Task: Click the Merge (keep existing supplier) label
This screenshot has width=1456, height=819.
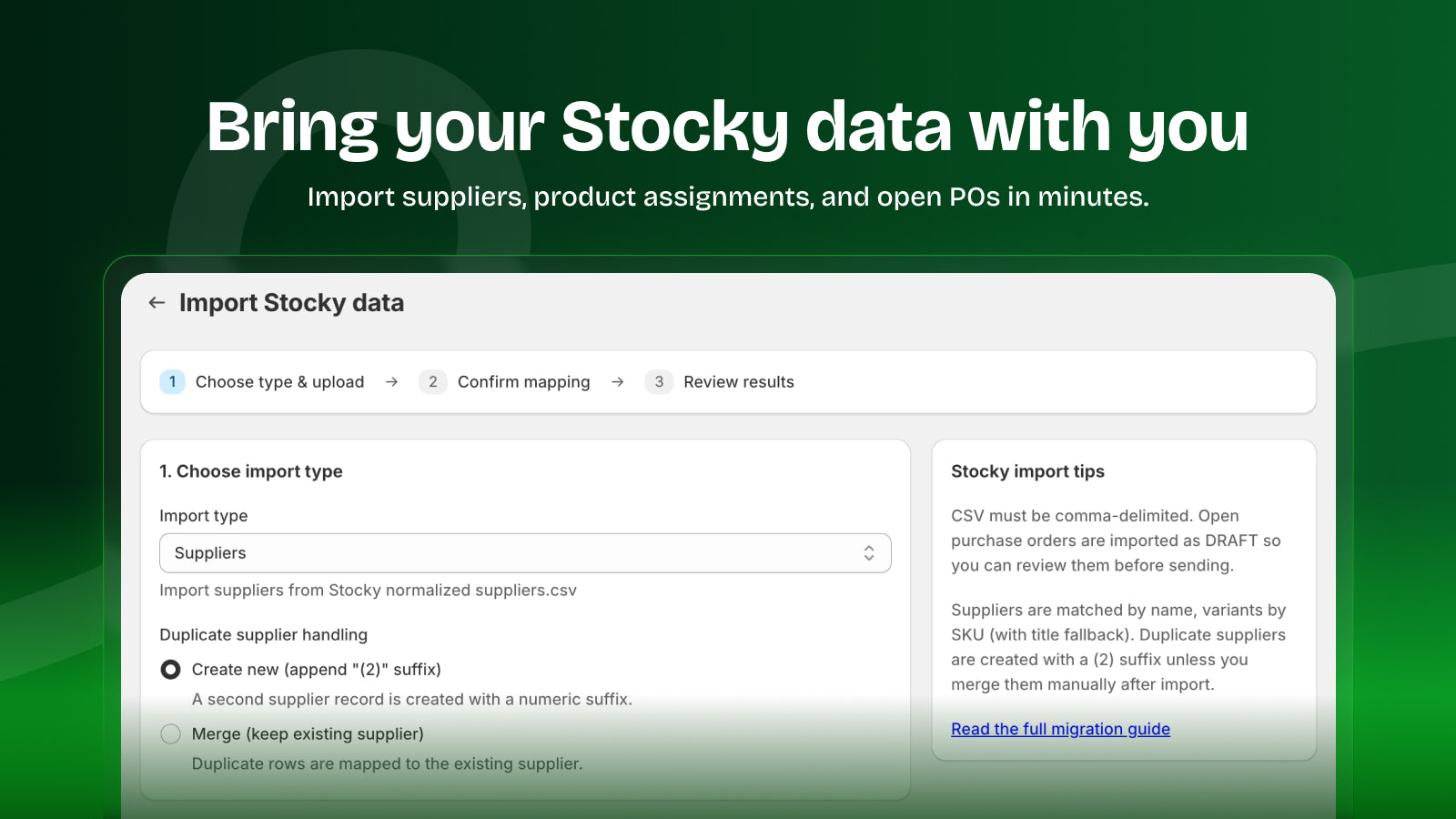Action: click(x=308, y=734)
